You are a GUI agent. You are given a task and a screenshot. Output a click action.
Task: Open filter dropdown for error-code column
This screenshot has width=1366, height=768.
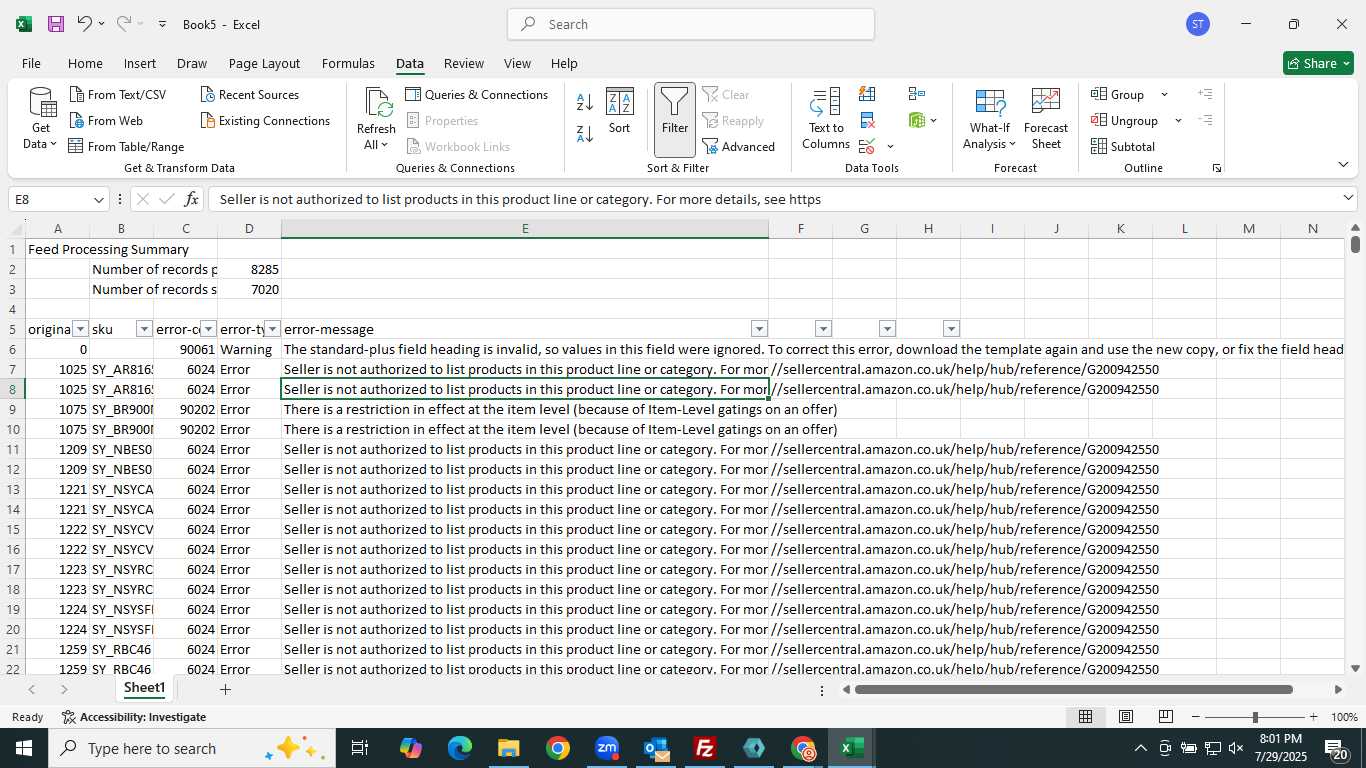click(x=208, y=329)
